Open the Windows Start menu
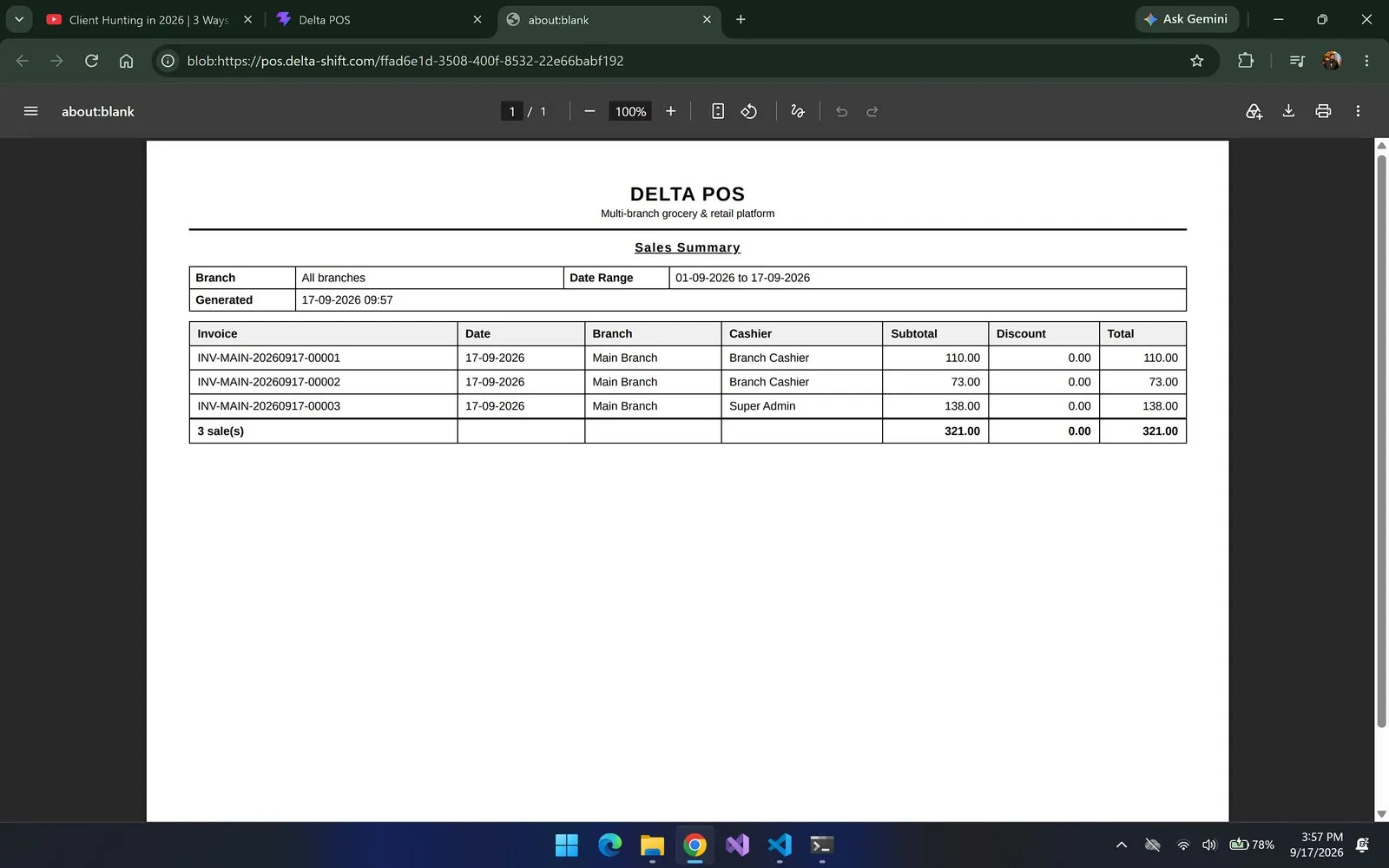The image size is (1389, 868). pos(567,845)
